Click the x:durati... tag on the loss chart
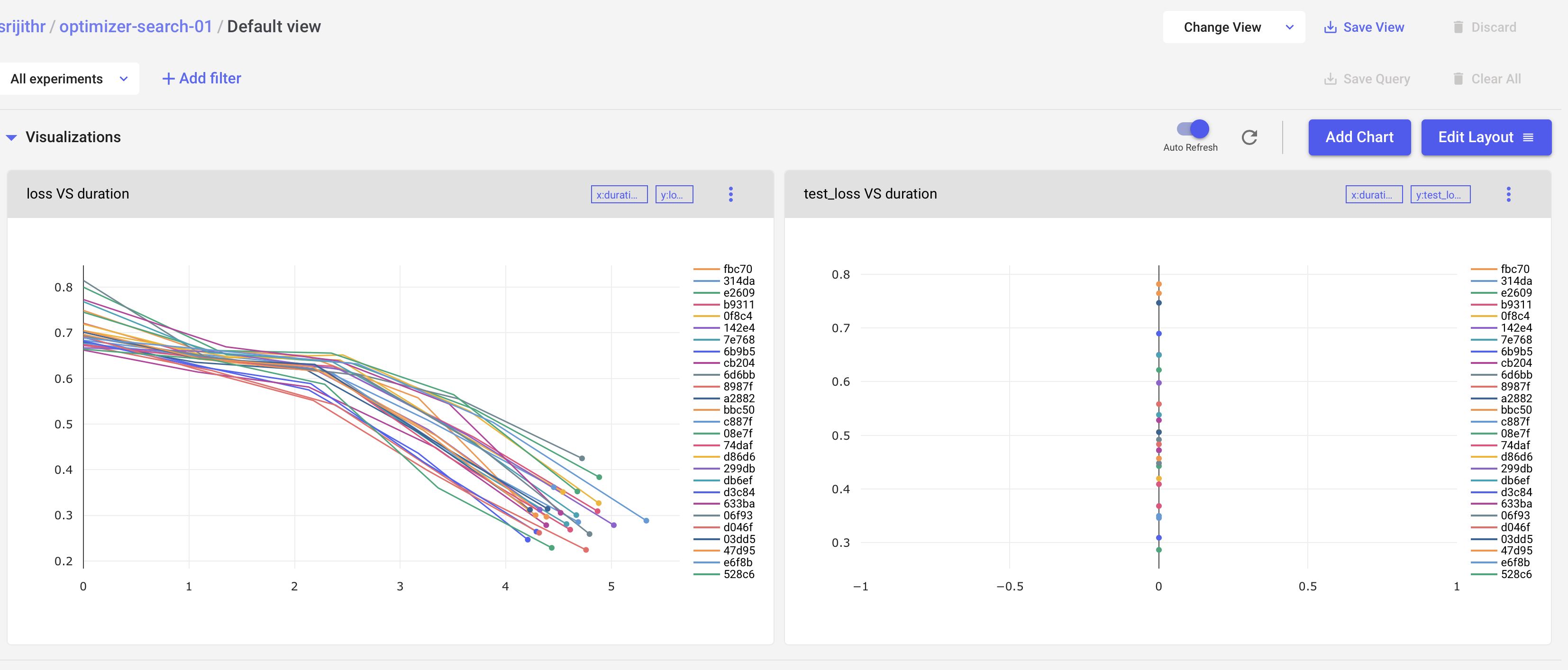The height and width of the screenshot is (670, 1568). coord(619,195)
